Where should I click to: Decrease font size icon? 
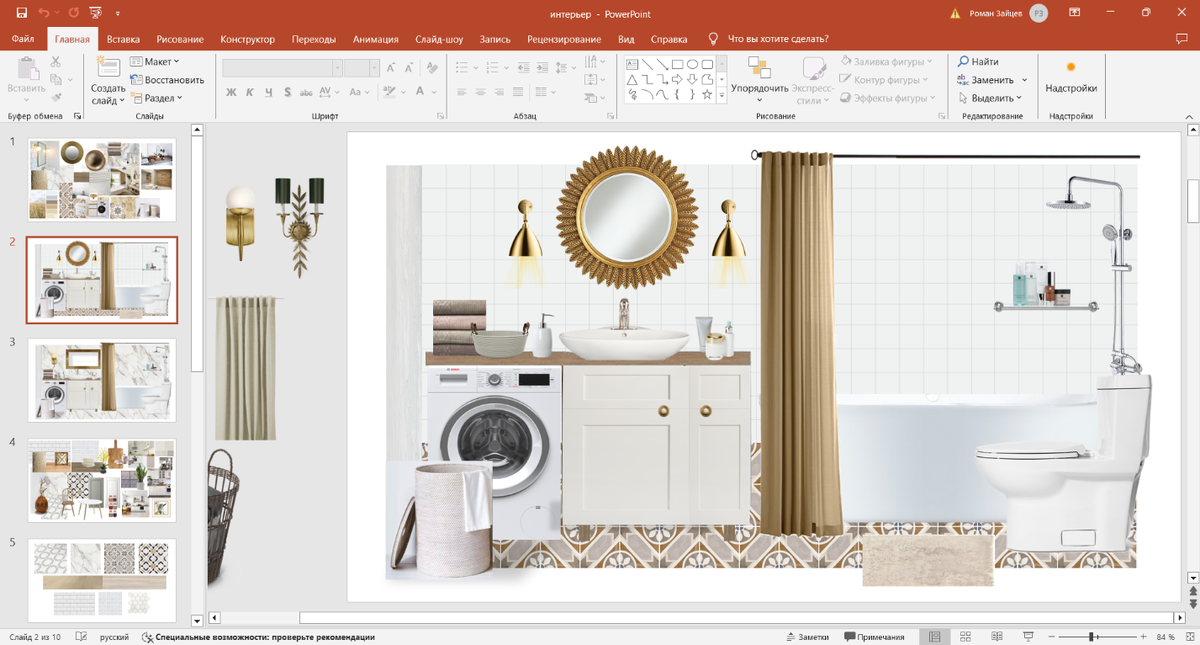point(408,68)
